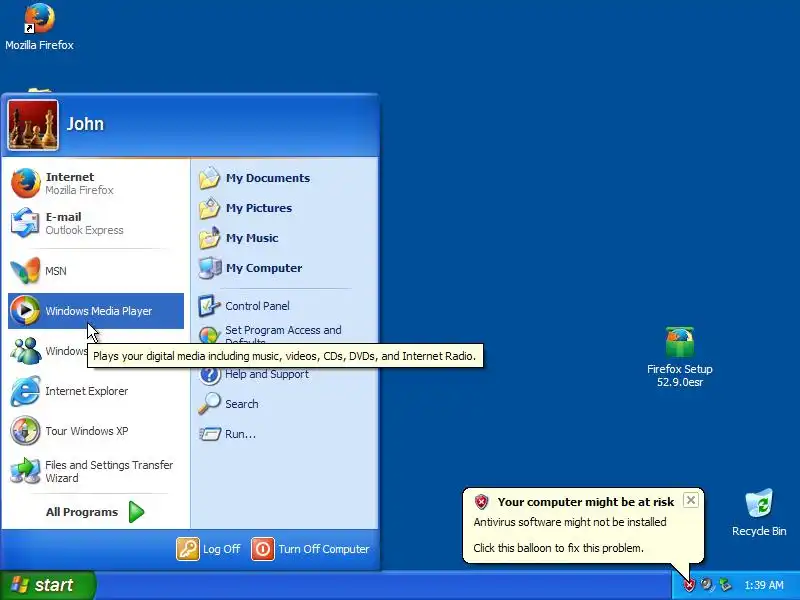This screenshot has height=600, width=800.
Task: Click the MSN butterfly icon
Action: 25,270
